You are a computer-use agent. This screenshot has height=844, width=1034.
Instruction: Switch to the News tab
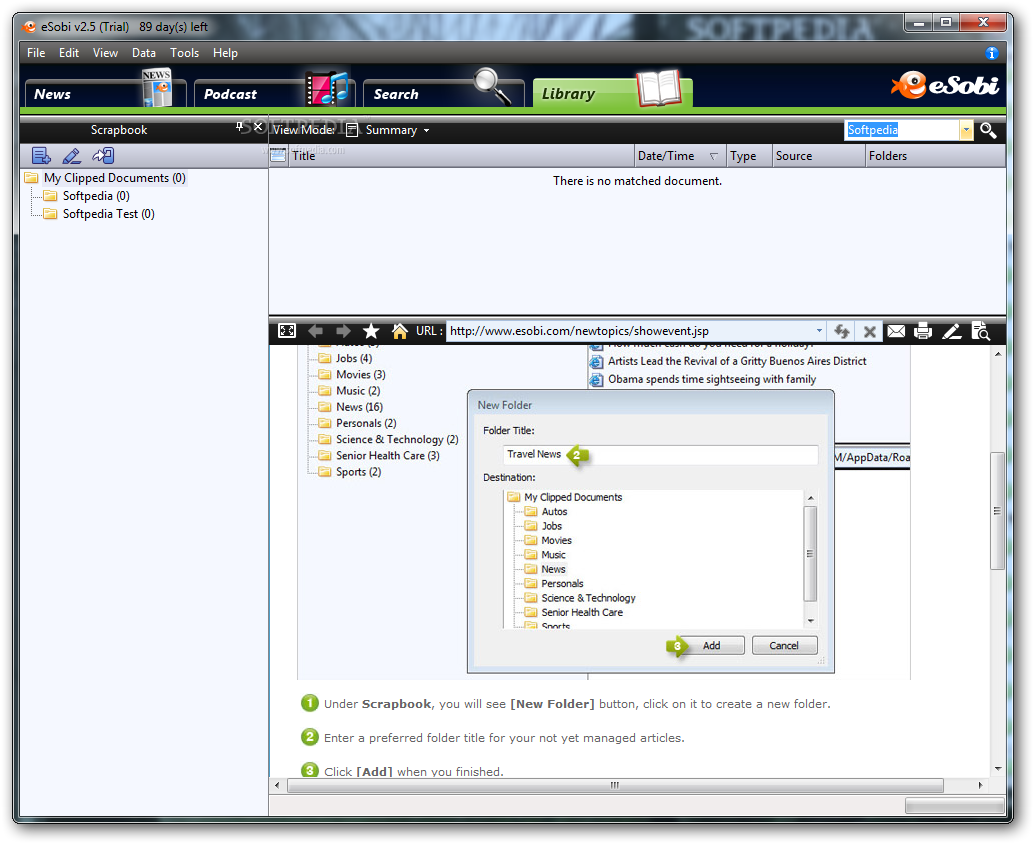click(106, 93)
